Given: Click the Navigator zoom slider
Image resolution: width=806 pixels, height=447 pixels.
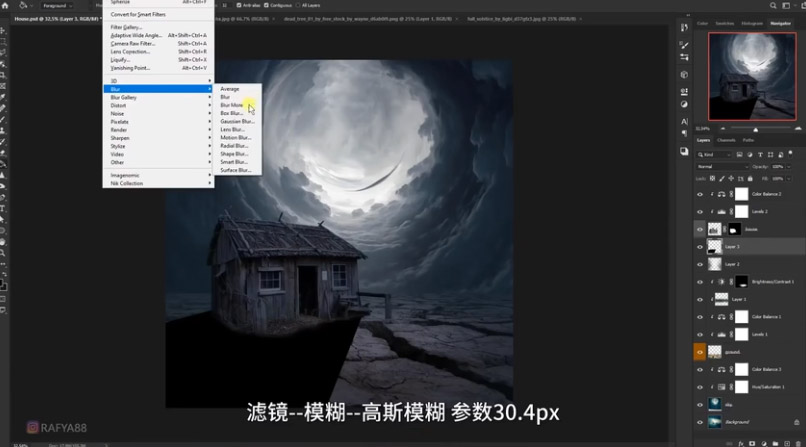Looking at the screenshot, I should [756, 128].
